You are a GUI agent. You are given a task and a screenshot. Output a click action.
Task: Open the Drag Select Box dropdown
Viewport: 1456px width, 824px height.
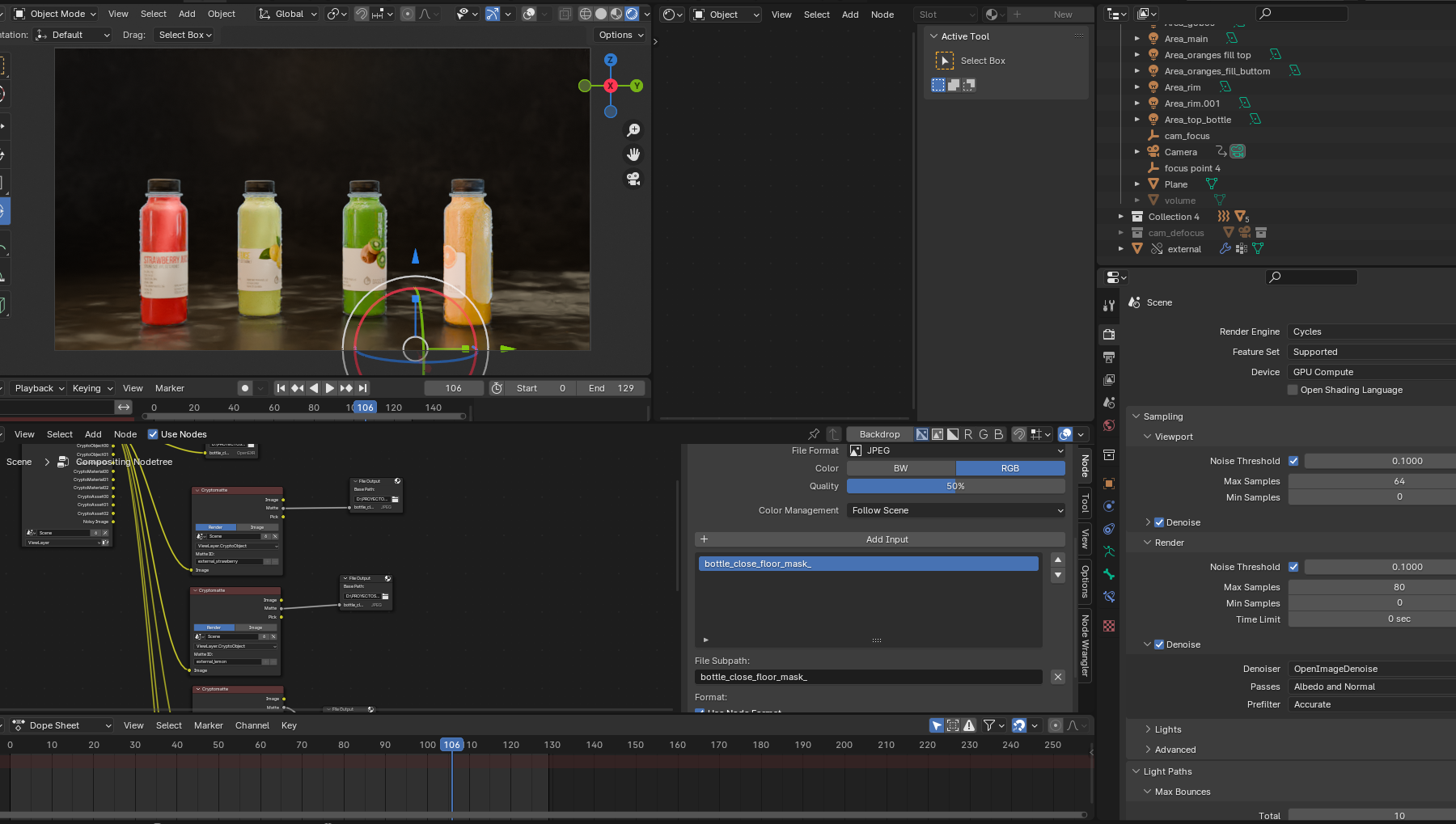[x=185, y=35]
